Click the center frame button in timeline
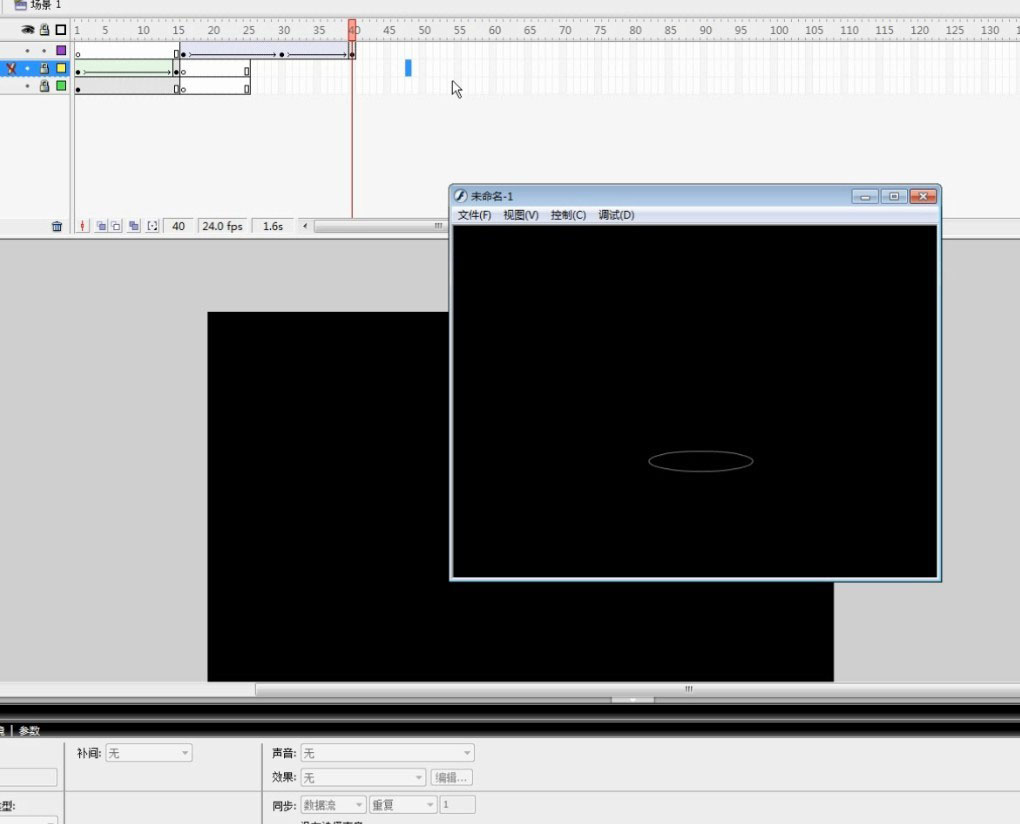1020x824 pixels. (83, 226)
